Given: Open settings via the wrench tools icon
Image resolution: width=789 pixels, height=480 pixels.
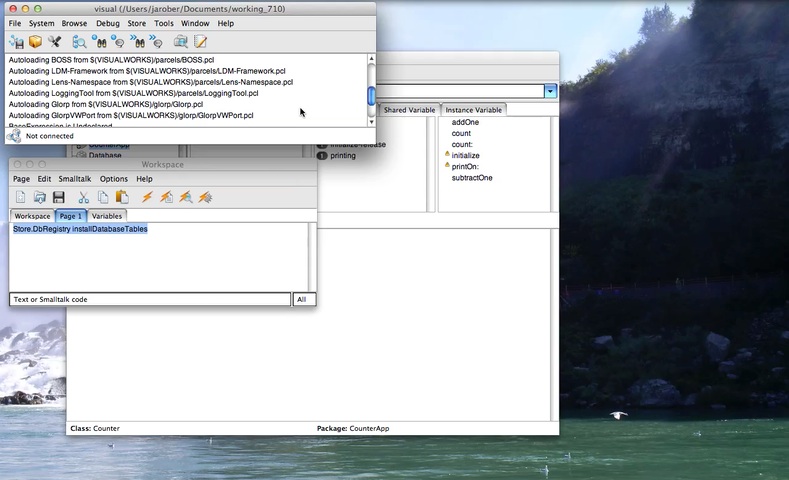Looking at the screenshot, I should tap(55, 41).
